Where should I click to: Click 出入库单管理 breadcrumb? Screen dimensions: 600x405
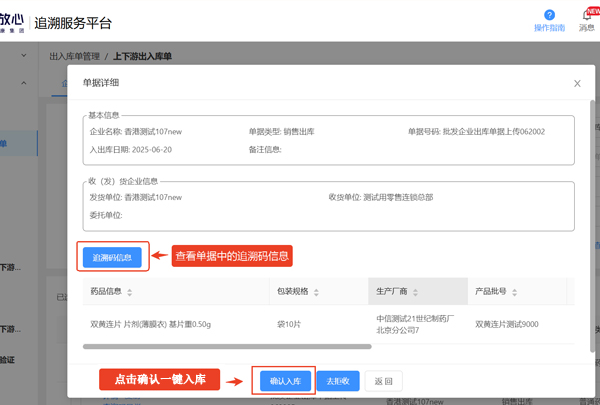75,57
